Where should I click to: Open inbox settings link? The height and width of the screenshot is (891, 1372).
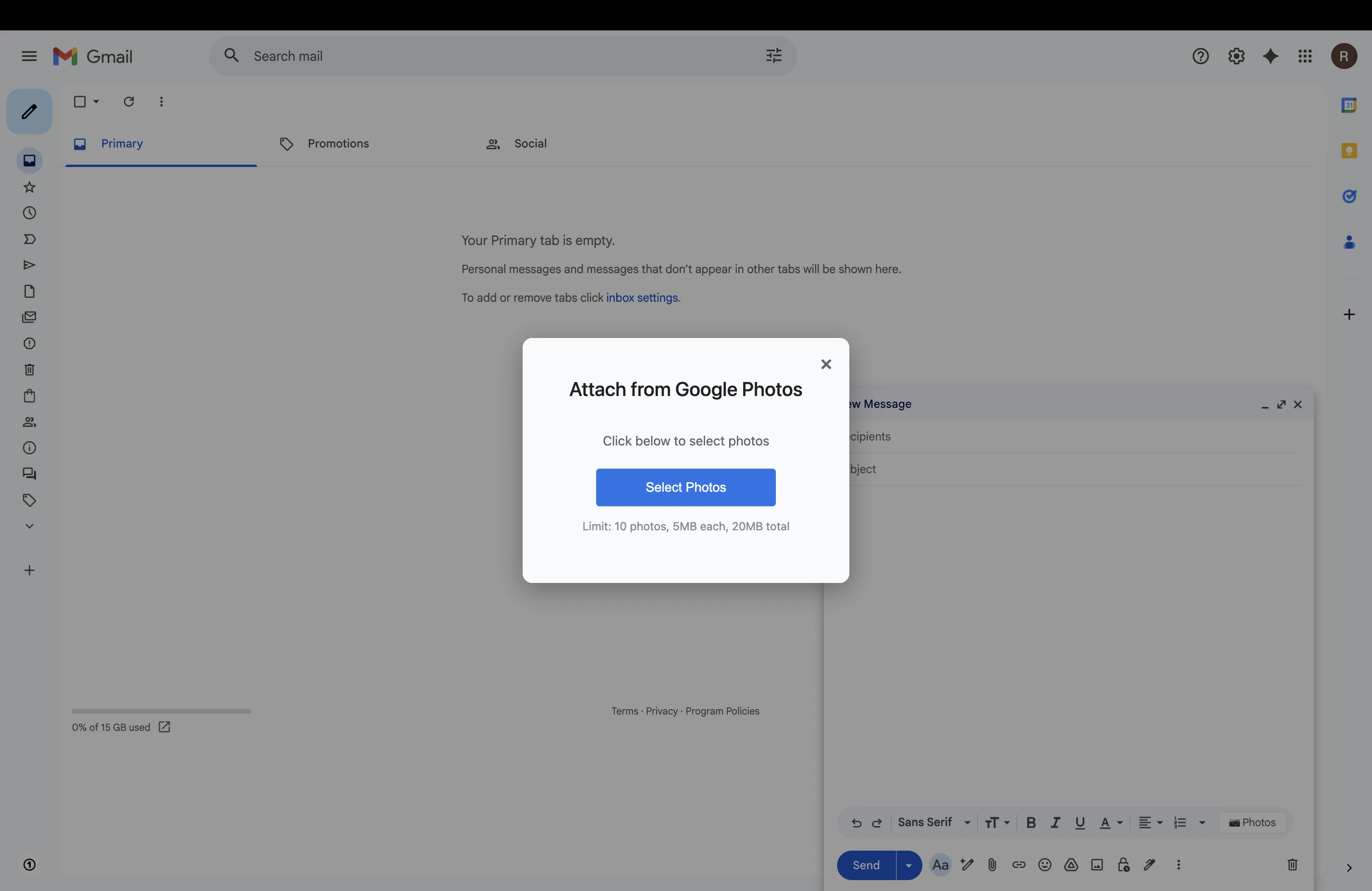(643, 298)
